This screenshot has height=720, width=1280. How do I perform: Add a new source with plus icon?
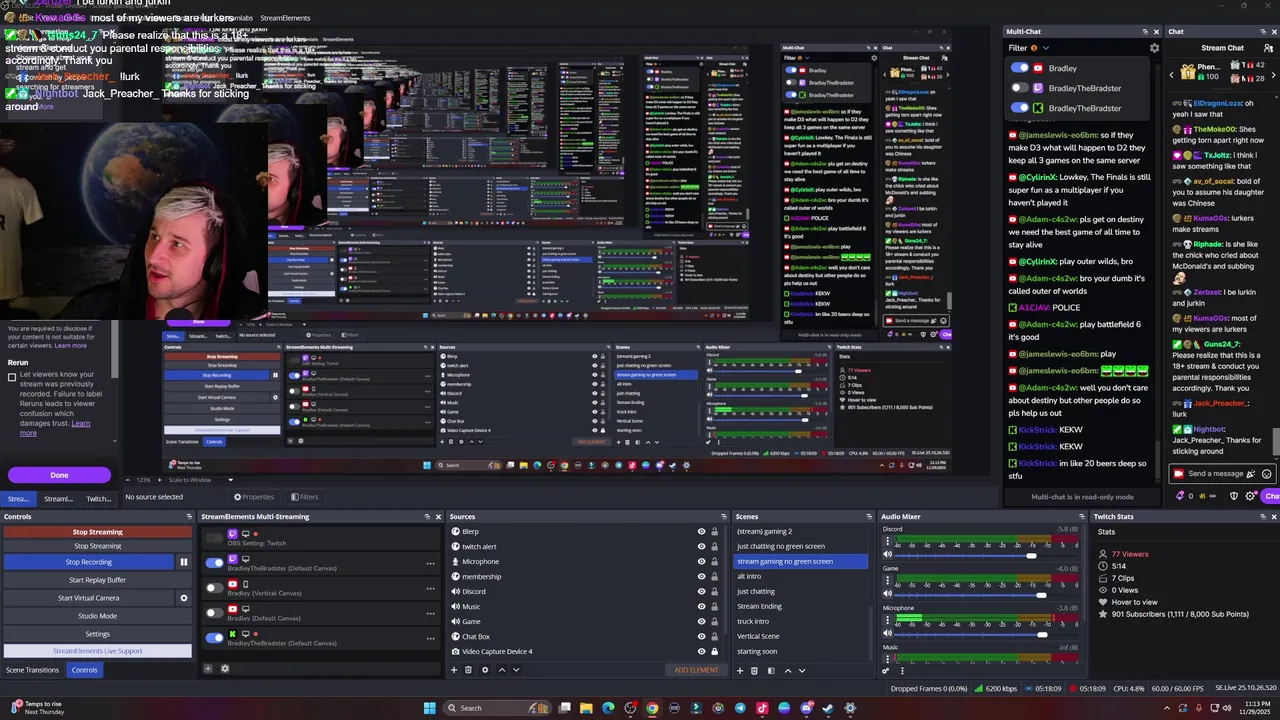pos(454,670)
